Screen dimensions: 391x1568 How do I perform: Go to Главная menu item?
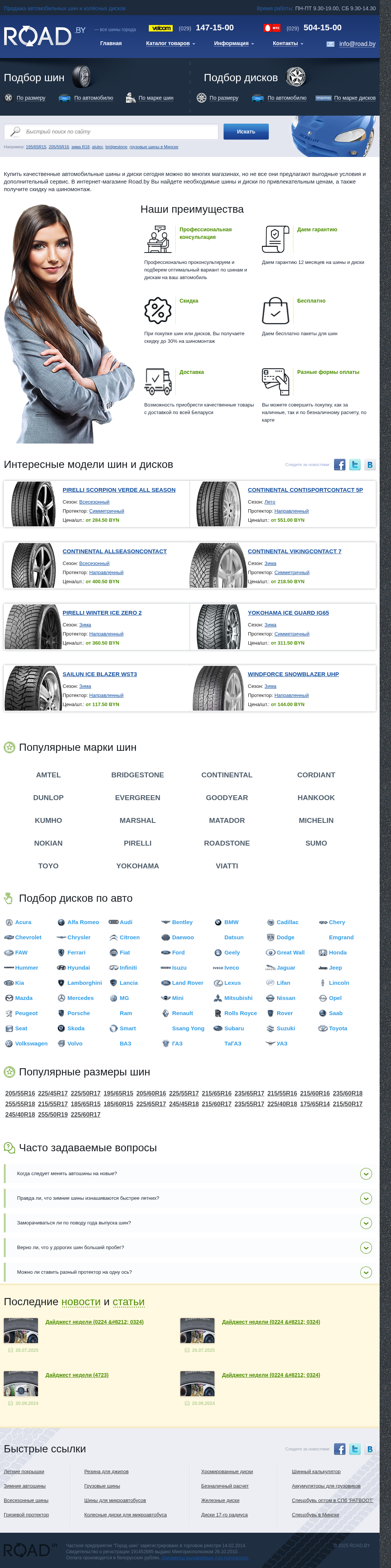coord(111,44)
